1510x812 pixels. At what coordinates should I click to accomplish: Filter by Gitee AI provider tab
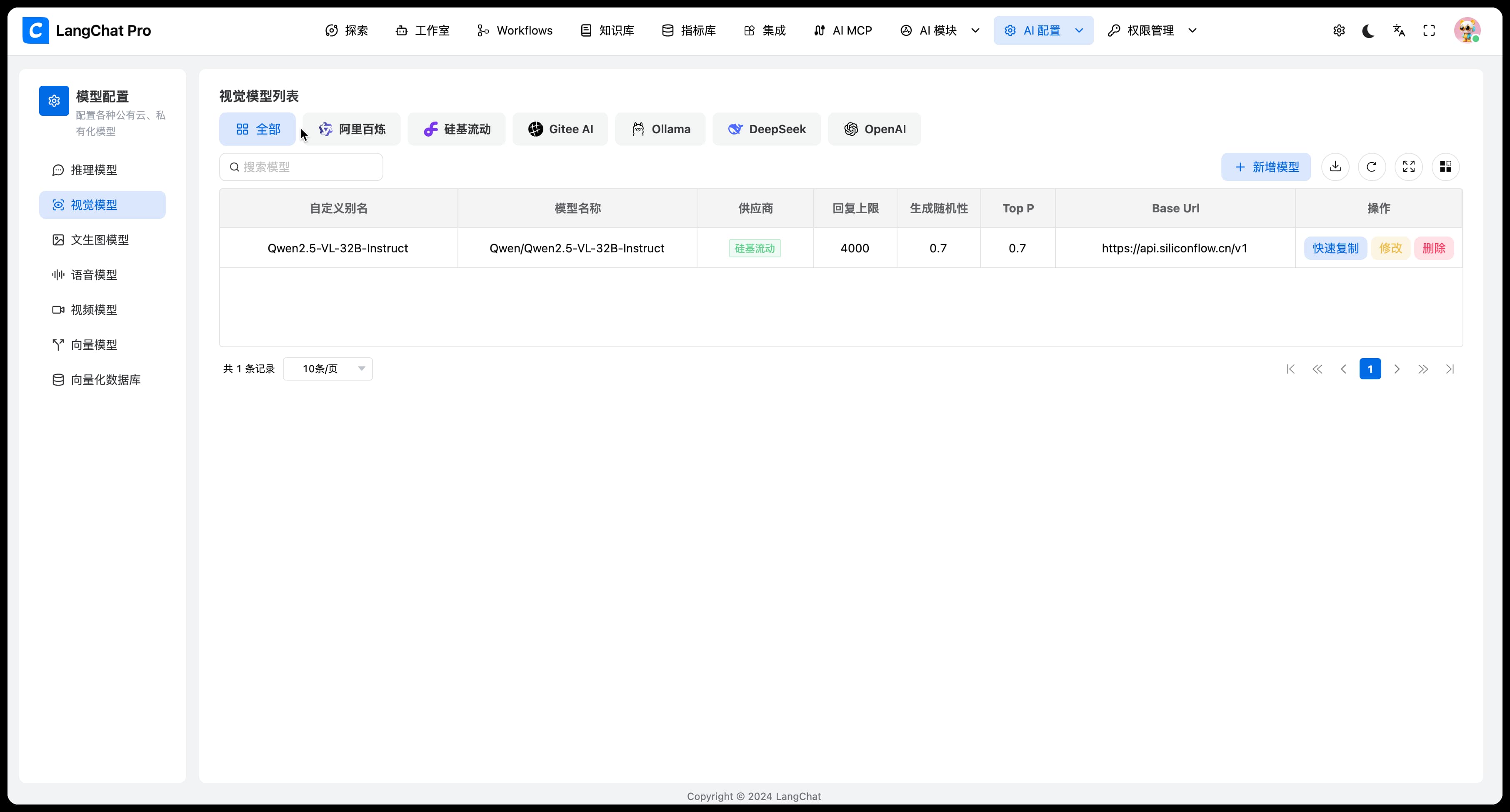tap(560, 129)
